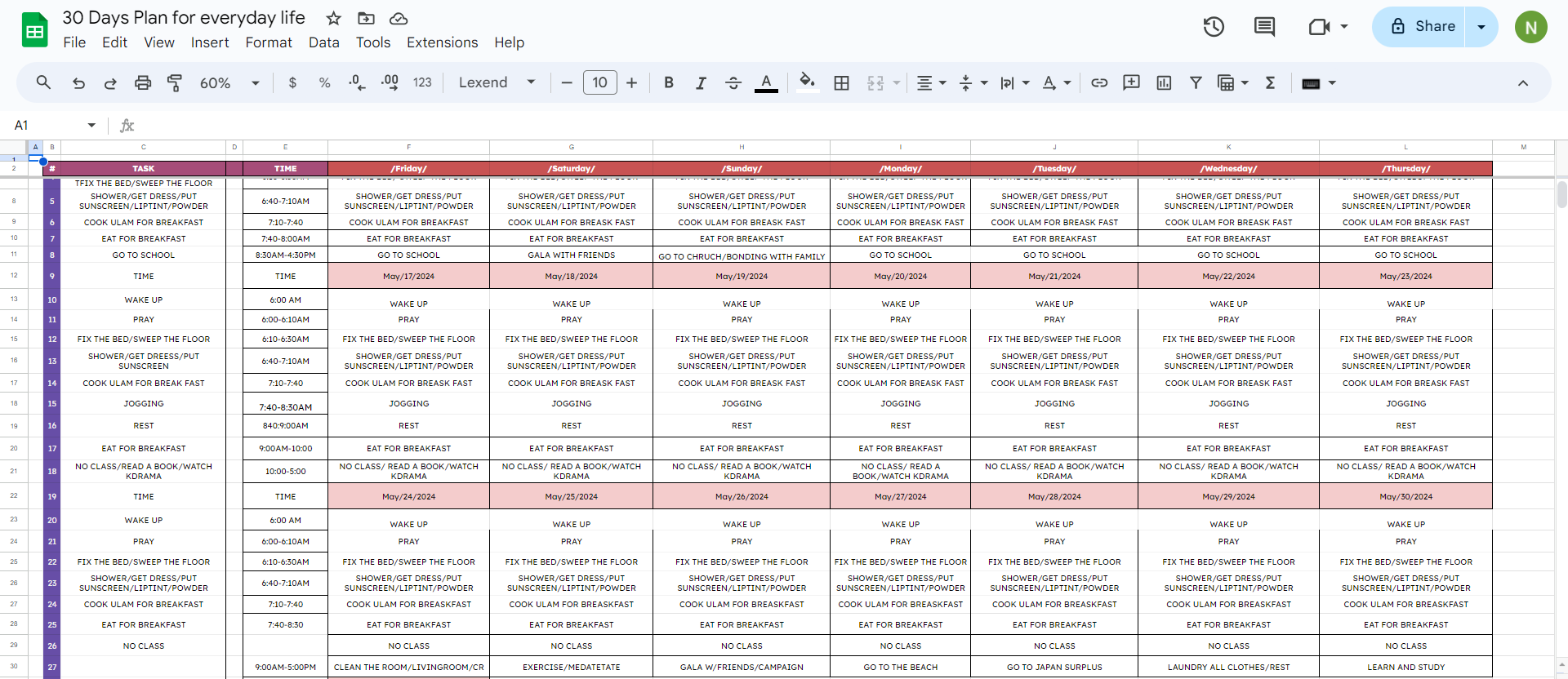Expand the Name Box dropdown arrow

click(91, 125)
